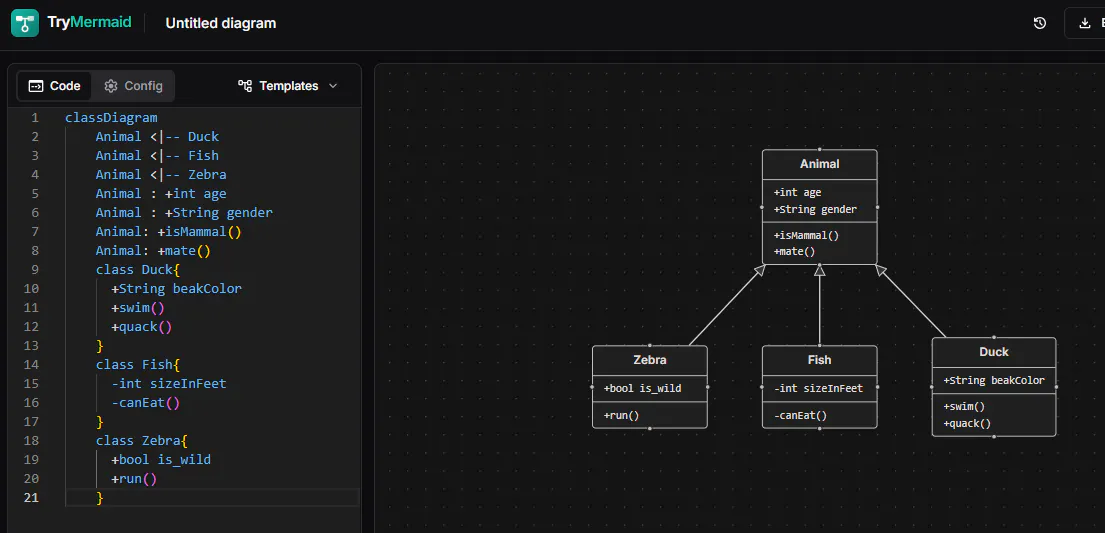The height and width of the screenshot is (533, 1105).
Task: Click '-int sizeInFeet' in Fish node
Action: [817, 388]
